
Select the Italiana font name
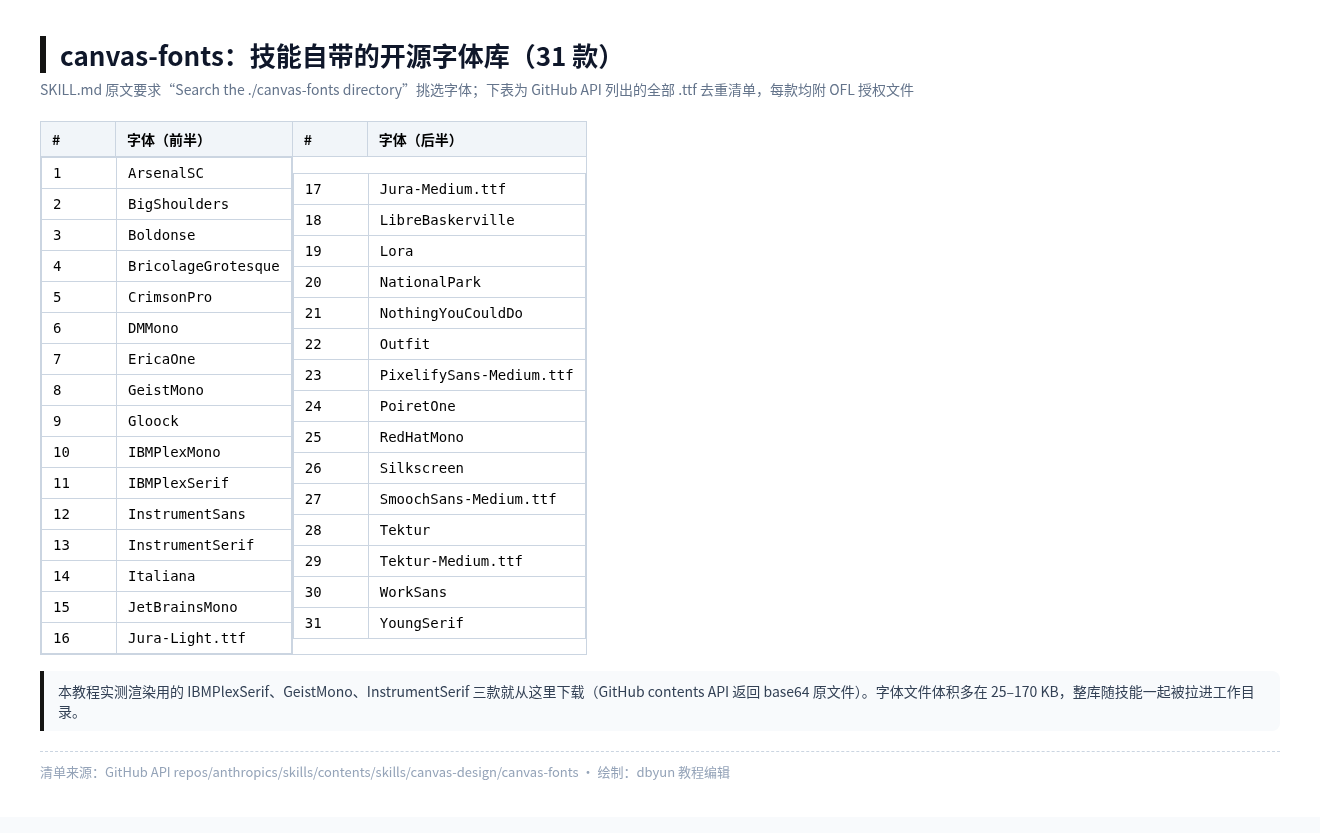point(204,576)
